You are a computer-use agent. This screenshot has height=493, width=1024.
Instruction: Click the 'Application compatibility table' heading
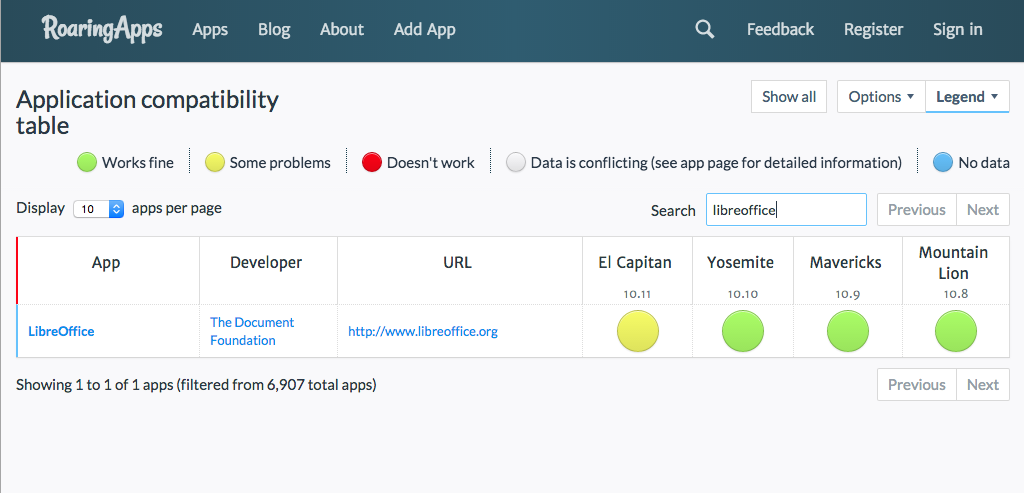click(x=148, y=112)
